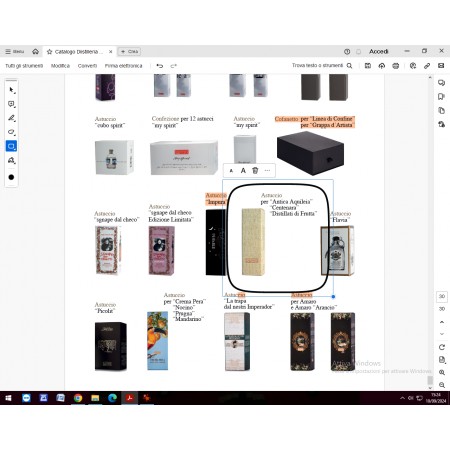Zoom out with magnifier minus icon
This screenshot has height=450, width=450.
(x=442, y=385)
